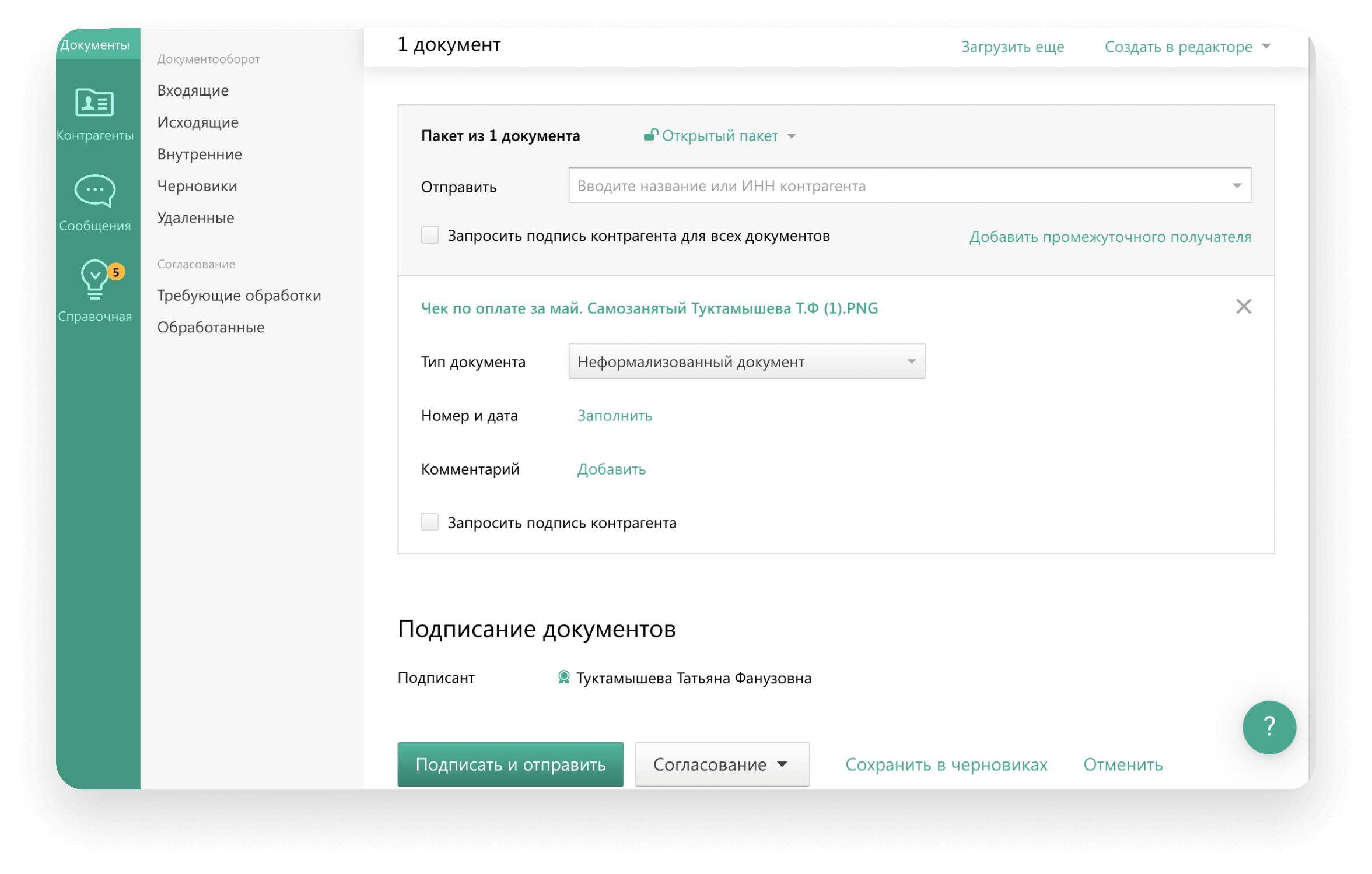Click Сохранить в черновиках link
Screen dimensions: 1372x874
tap(946, 764)
